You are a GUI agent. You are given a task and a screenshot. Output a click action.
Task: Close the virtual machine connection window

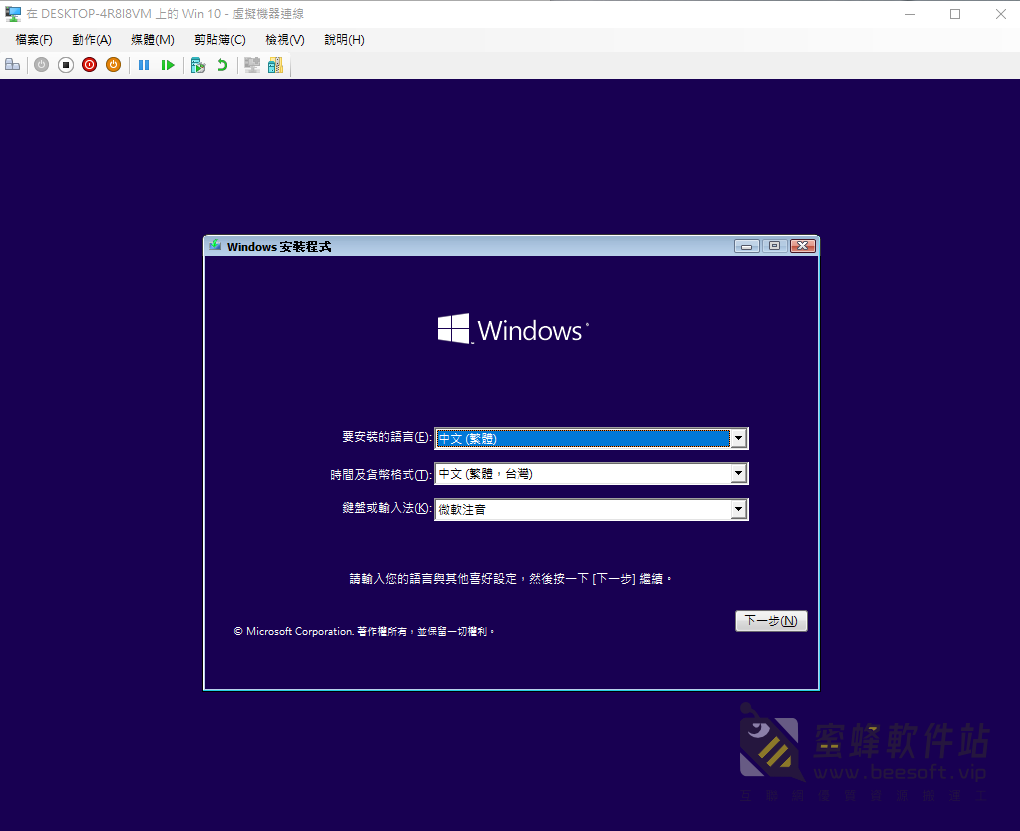pos(1000,14)
